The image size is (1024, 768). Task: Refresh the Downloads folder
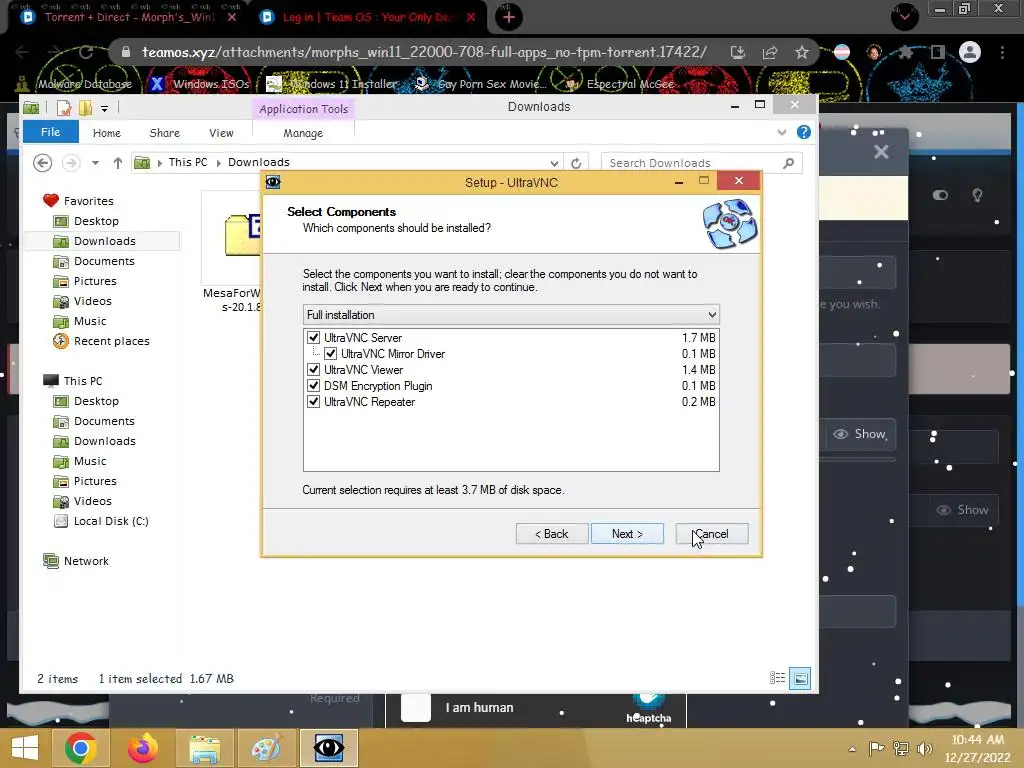576,163
